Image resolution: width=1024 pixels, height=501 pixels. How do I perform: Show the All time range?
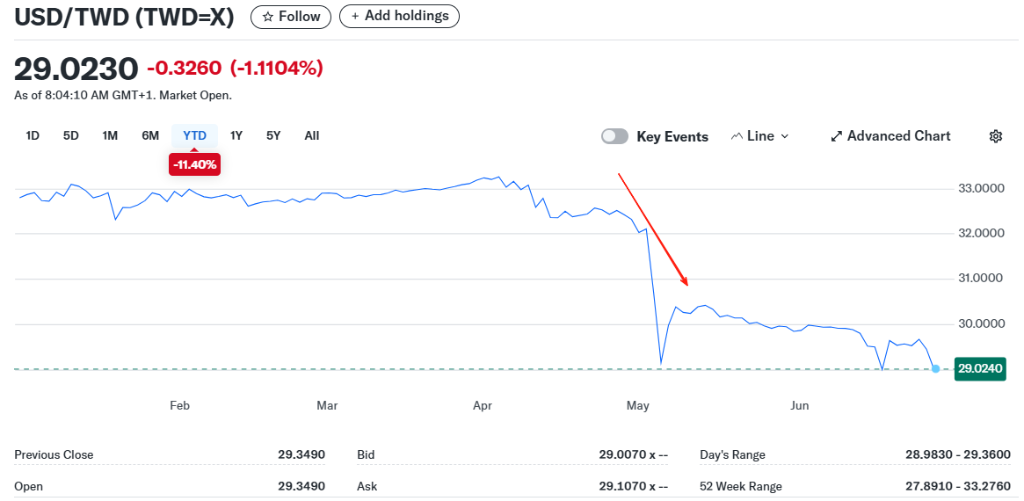(x=311, y=136)
